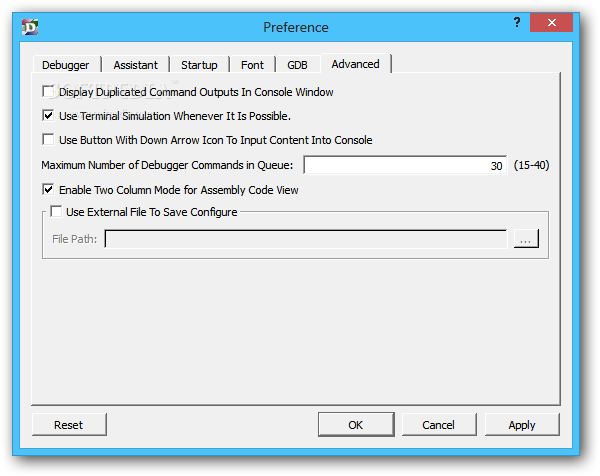
Task: Go to the Font tab
Action: click(252, 65)
